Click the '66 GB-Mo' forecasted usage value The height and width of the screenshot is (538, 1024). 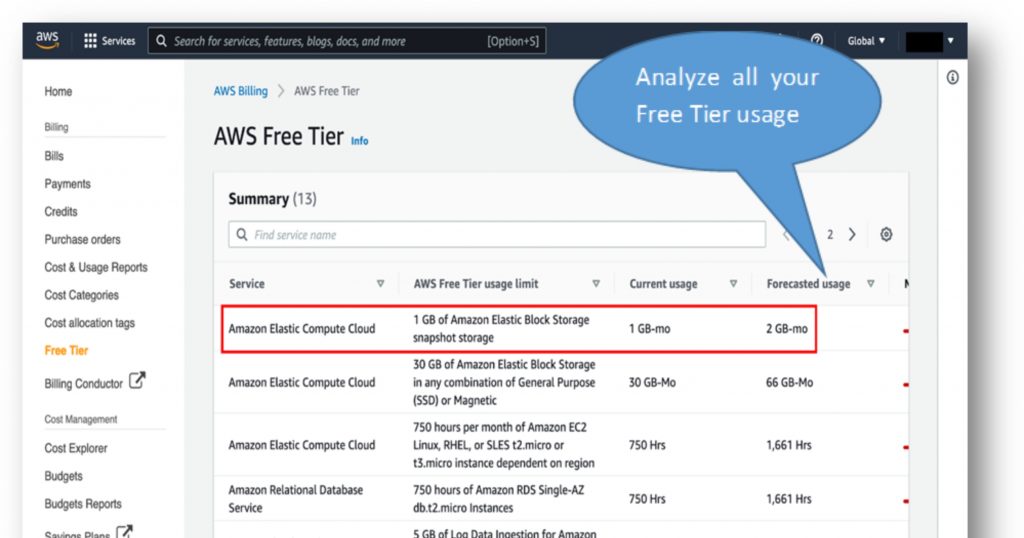(x=790, y=383)
